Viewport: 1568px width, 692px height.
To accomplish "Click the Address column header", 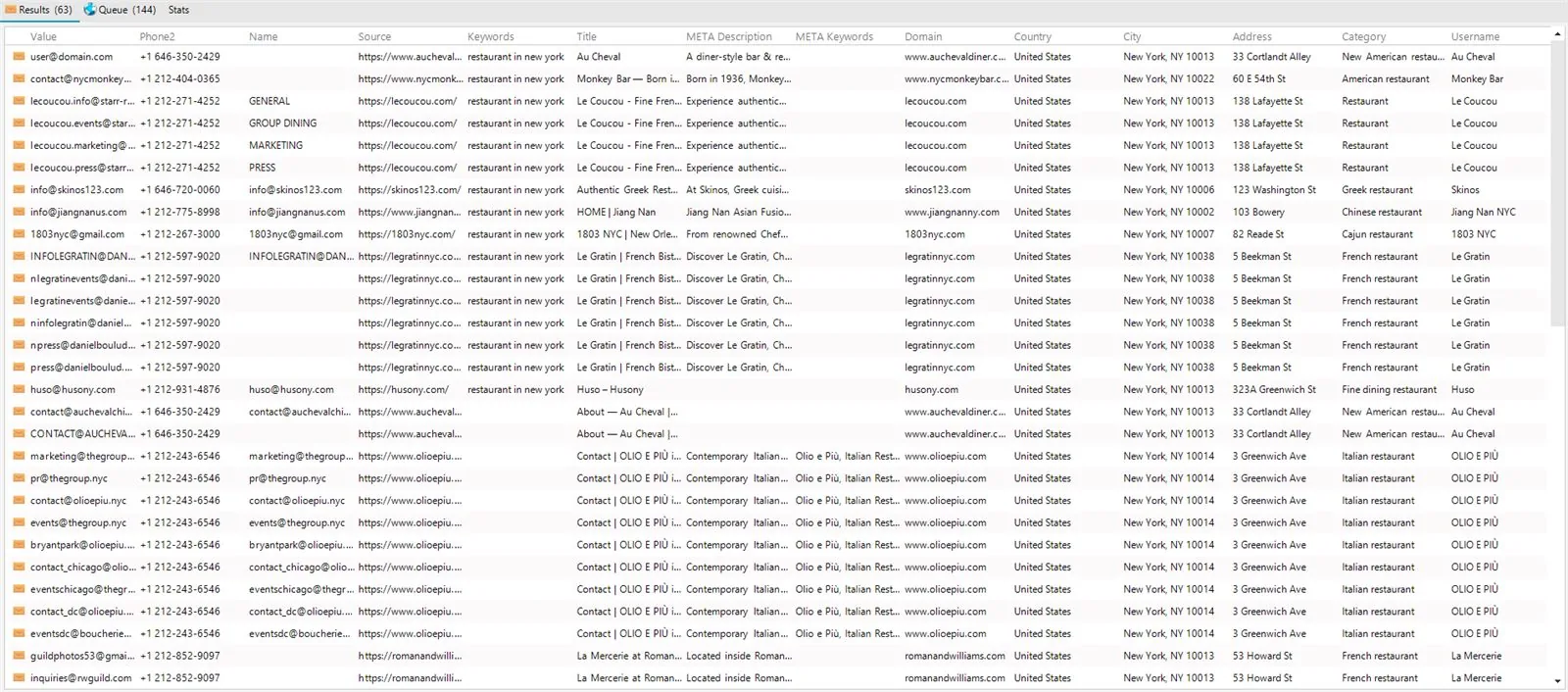I will click(1251, 36).
